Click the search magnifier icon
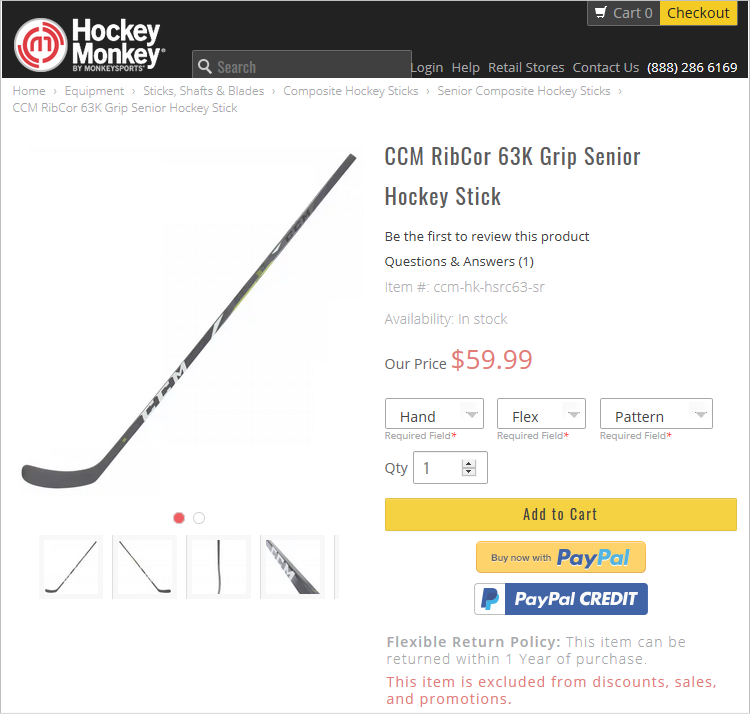The height and width of the screenshot is (714, 750). coord(205,66)
